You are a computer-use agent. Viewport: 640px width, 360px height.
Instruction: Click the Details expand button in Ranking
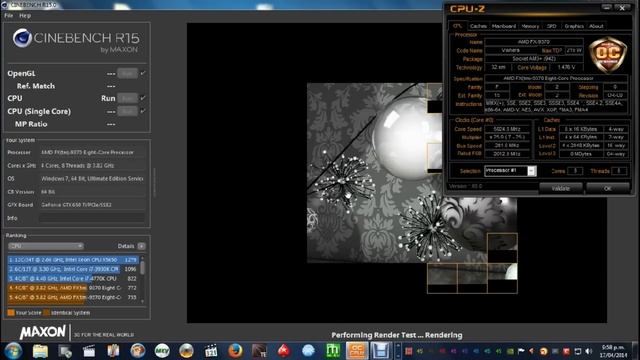142,246
